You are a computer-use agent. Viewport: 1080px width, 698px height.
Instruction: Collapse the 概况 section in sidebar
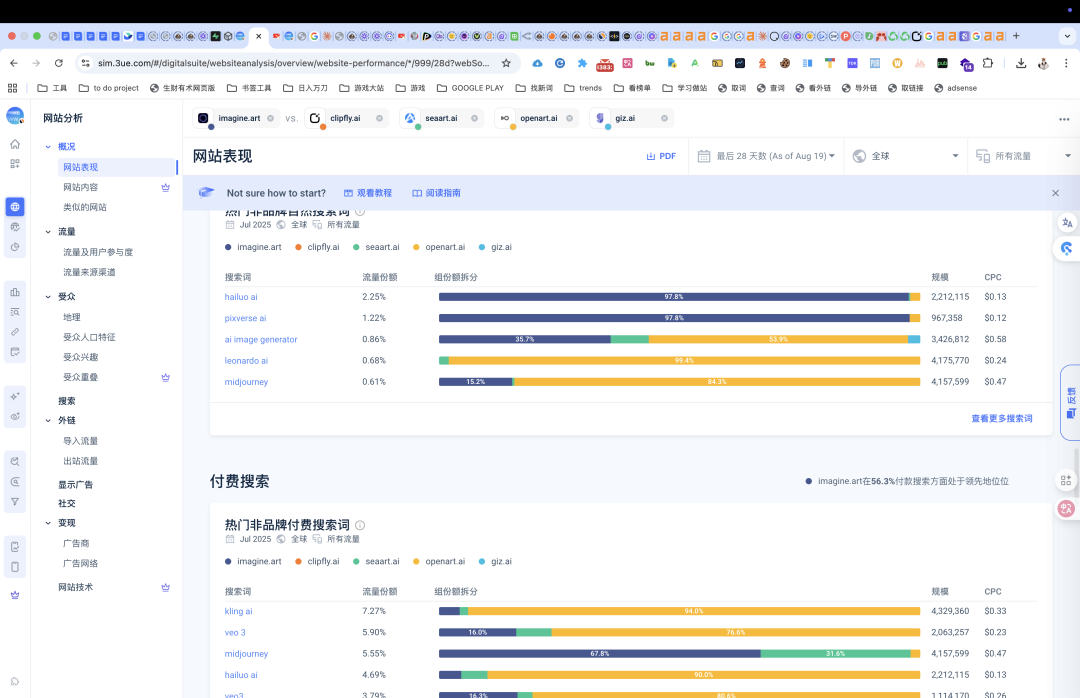tap(48, 147)
